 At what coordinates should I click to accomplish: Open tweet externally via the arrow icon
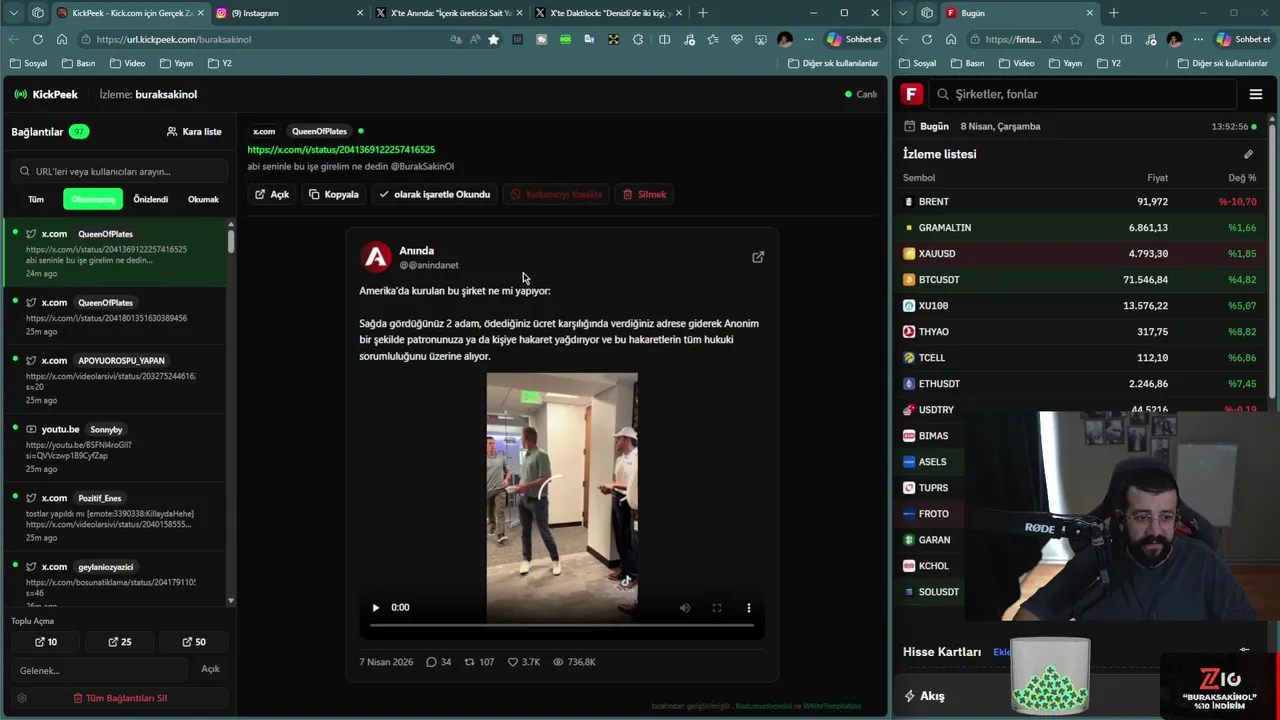[758, 257]
